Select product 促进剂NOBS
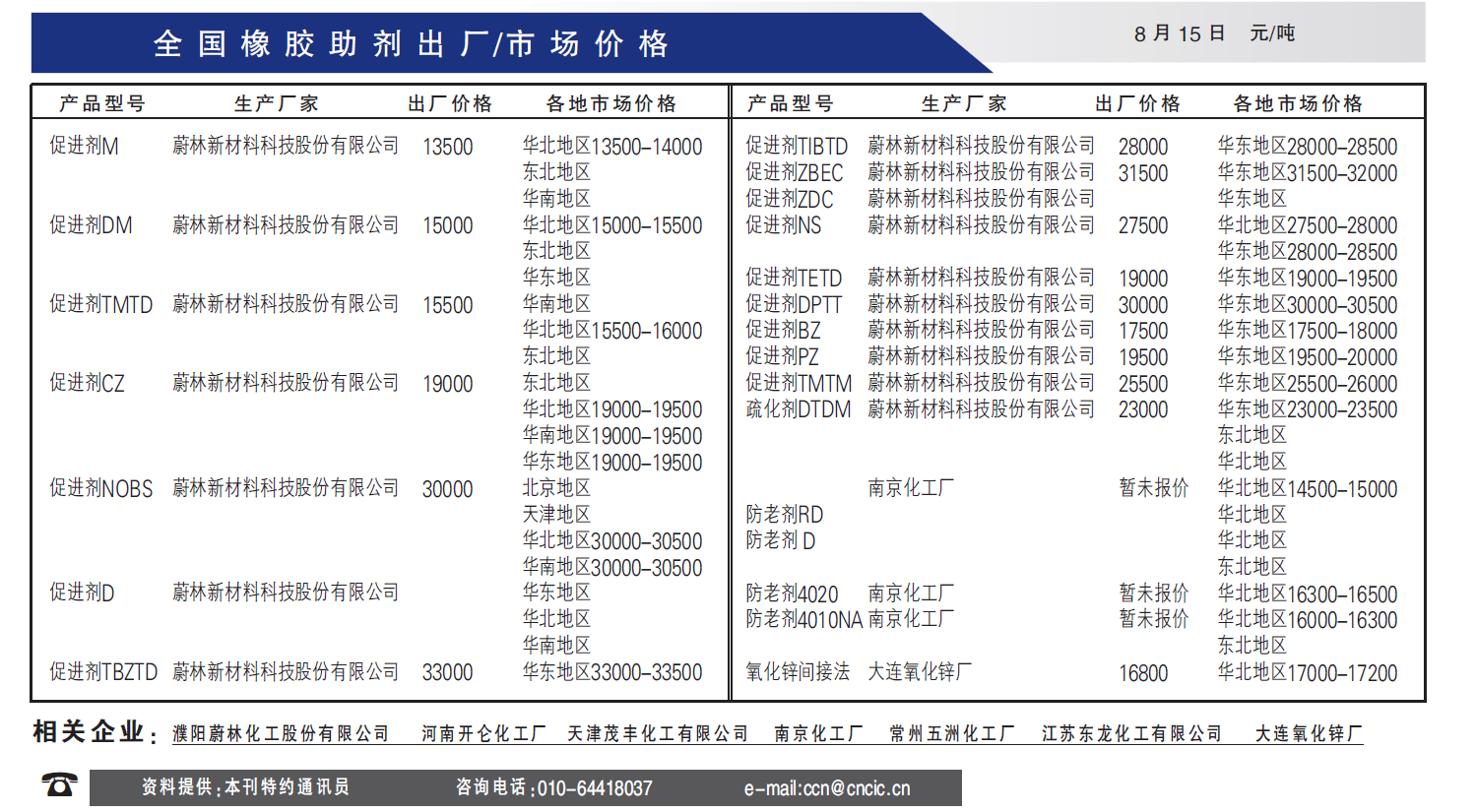This screenshot has width=1476, height=812. pyautogui.click(x=101, y=489)
